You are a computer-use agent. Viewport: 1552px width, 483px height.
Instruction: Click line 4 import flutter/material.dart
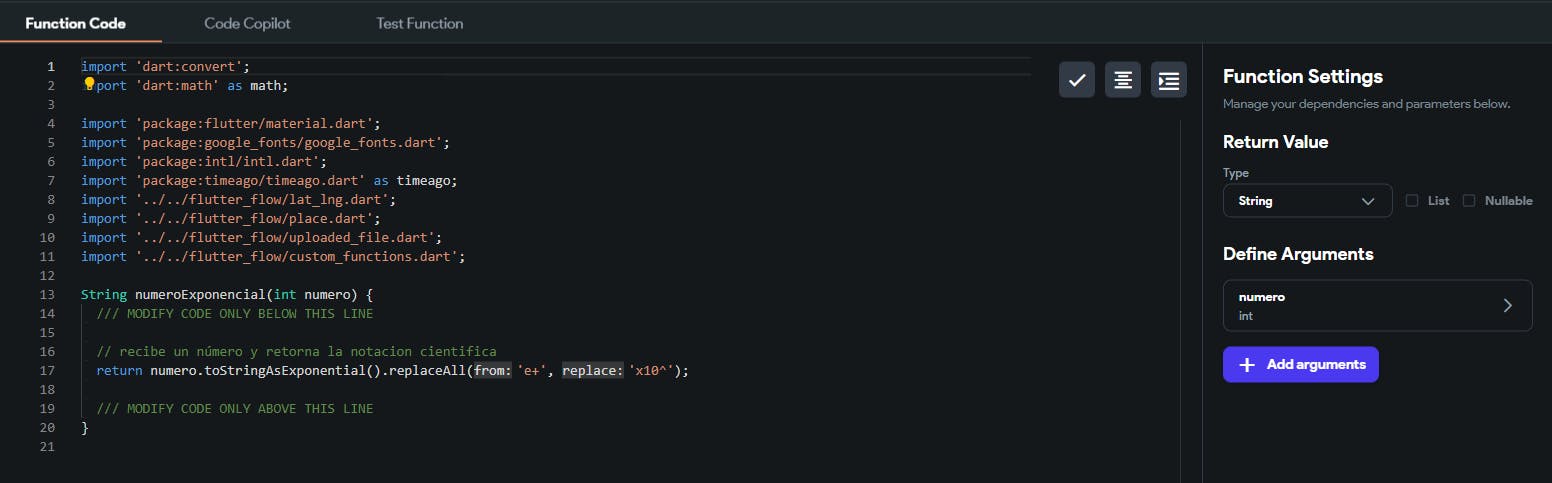[231, 124]
